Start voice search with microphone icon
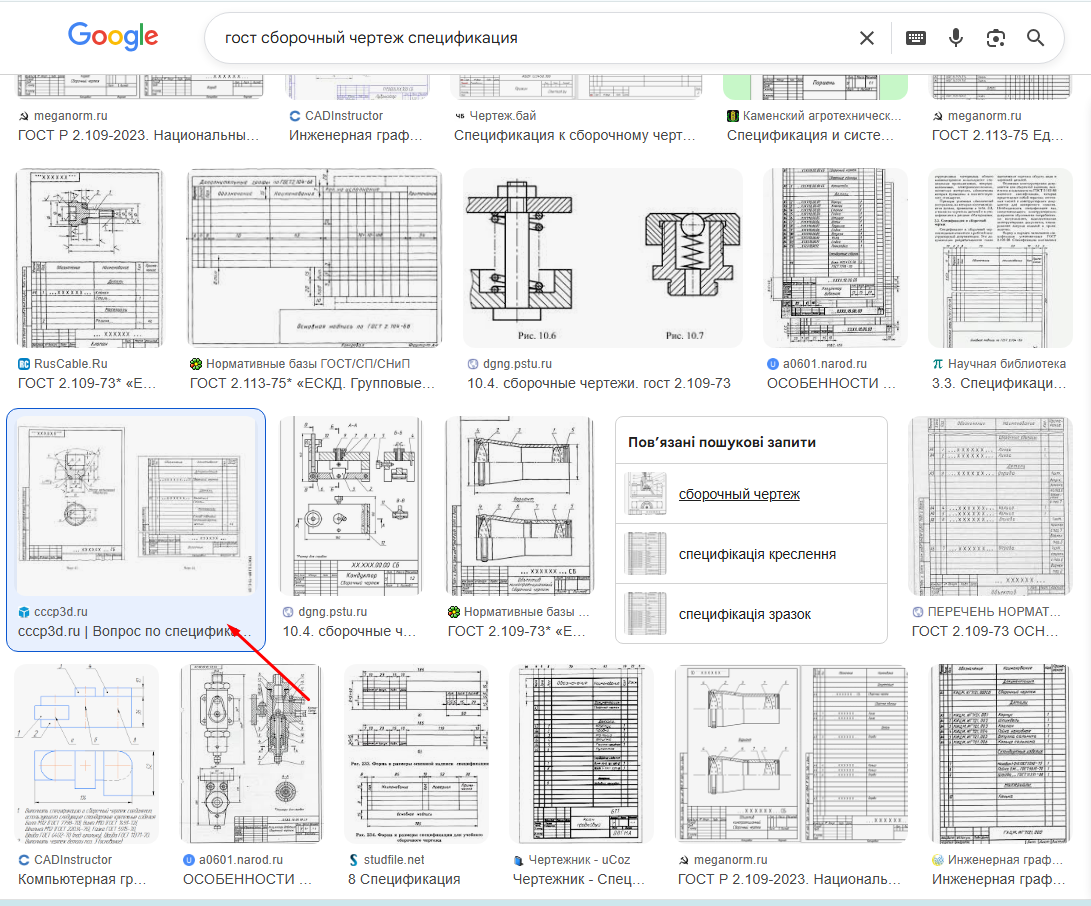 956,38
